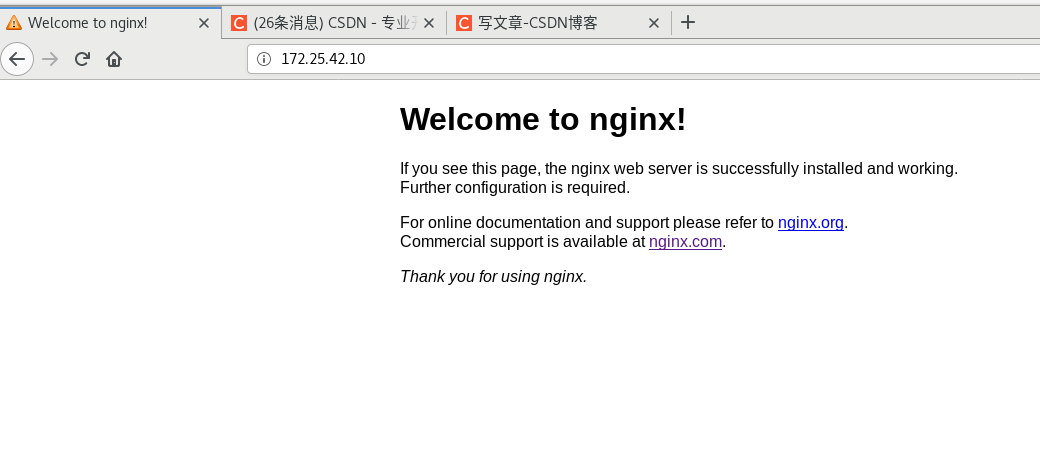Switch to the Welcome to nginx! tab
Viewport: 1040px width, 457px height.
pyautogui.click(x=111, y=23)
